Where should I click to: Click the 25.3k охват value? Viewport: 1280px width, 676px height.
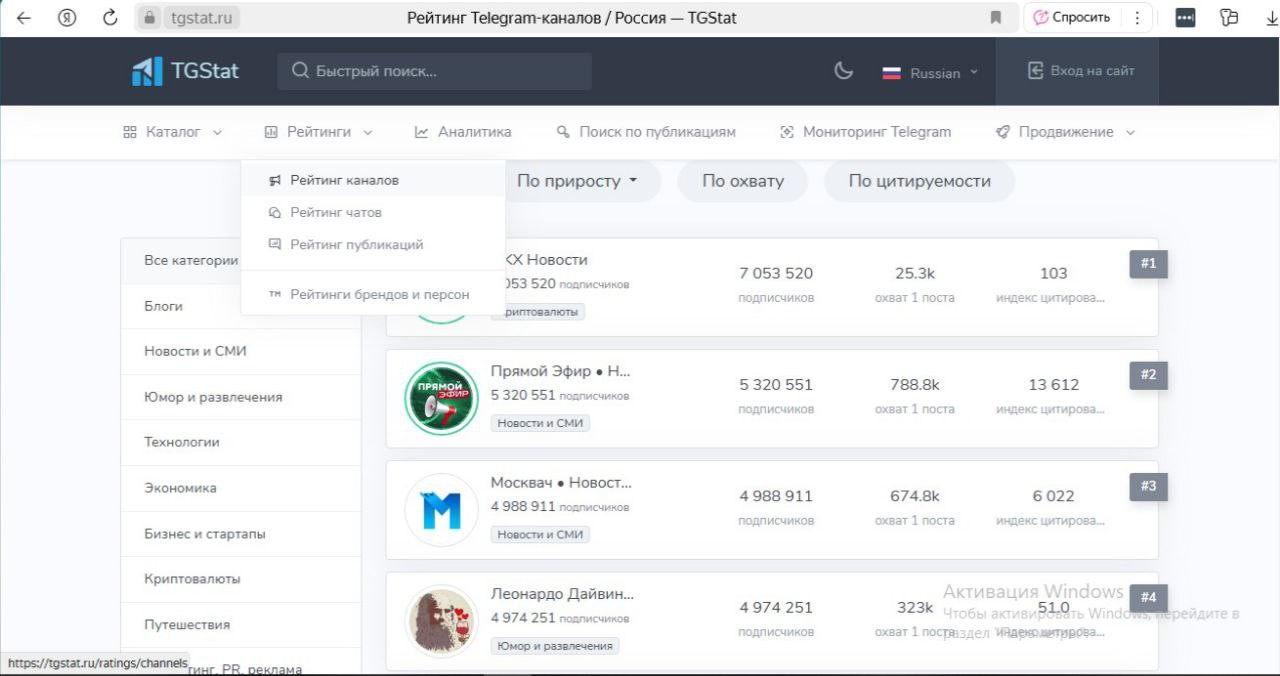tap(915, 273)
